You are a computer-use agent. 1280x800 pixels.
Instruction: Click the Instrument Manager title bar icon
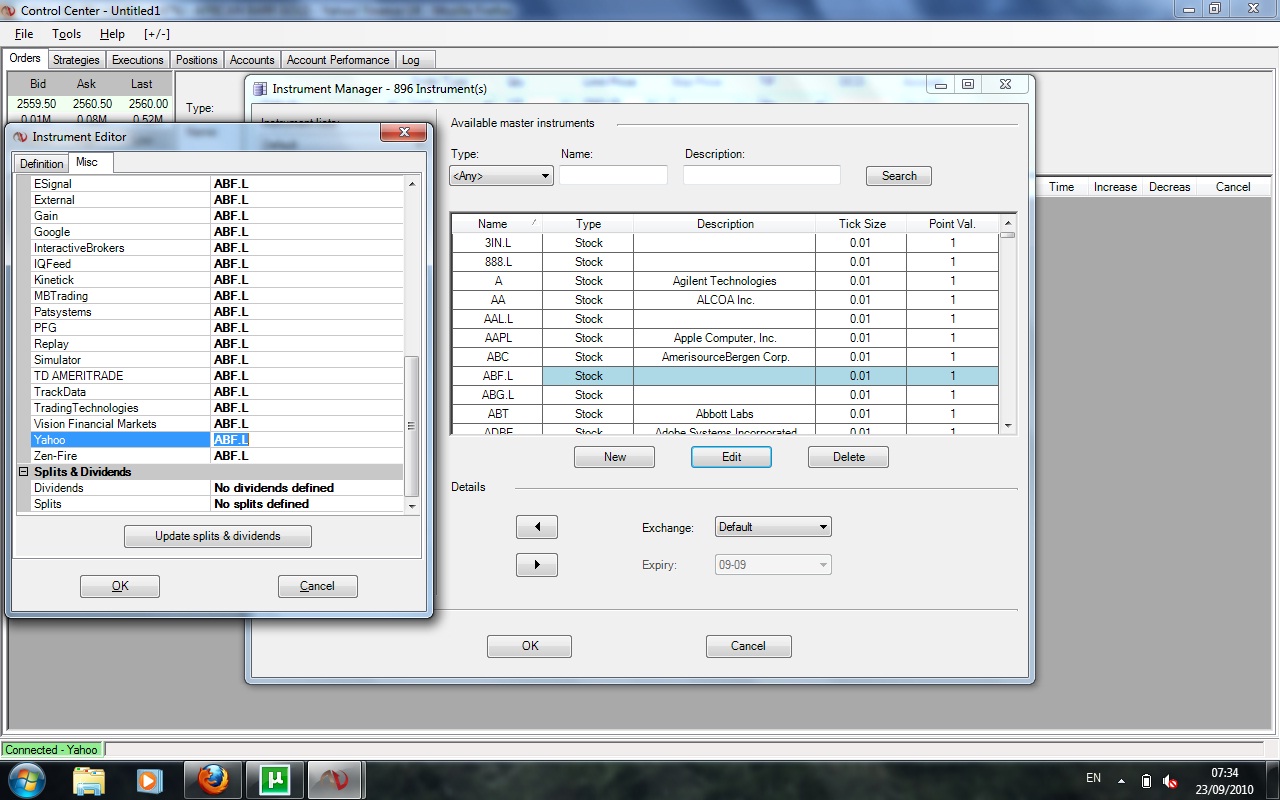click(x=261, y=89)
